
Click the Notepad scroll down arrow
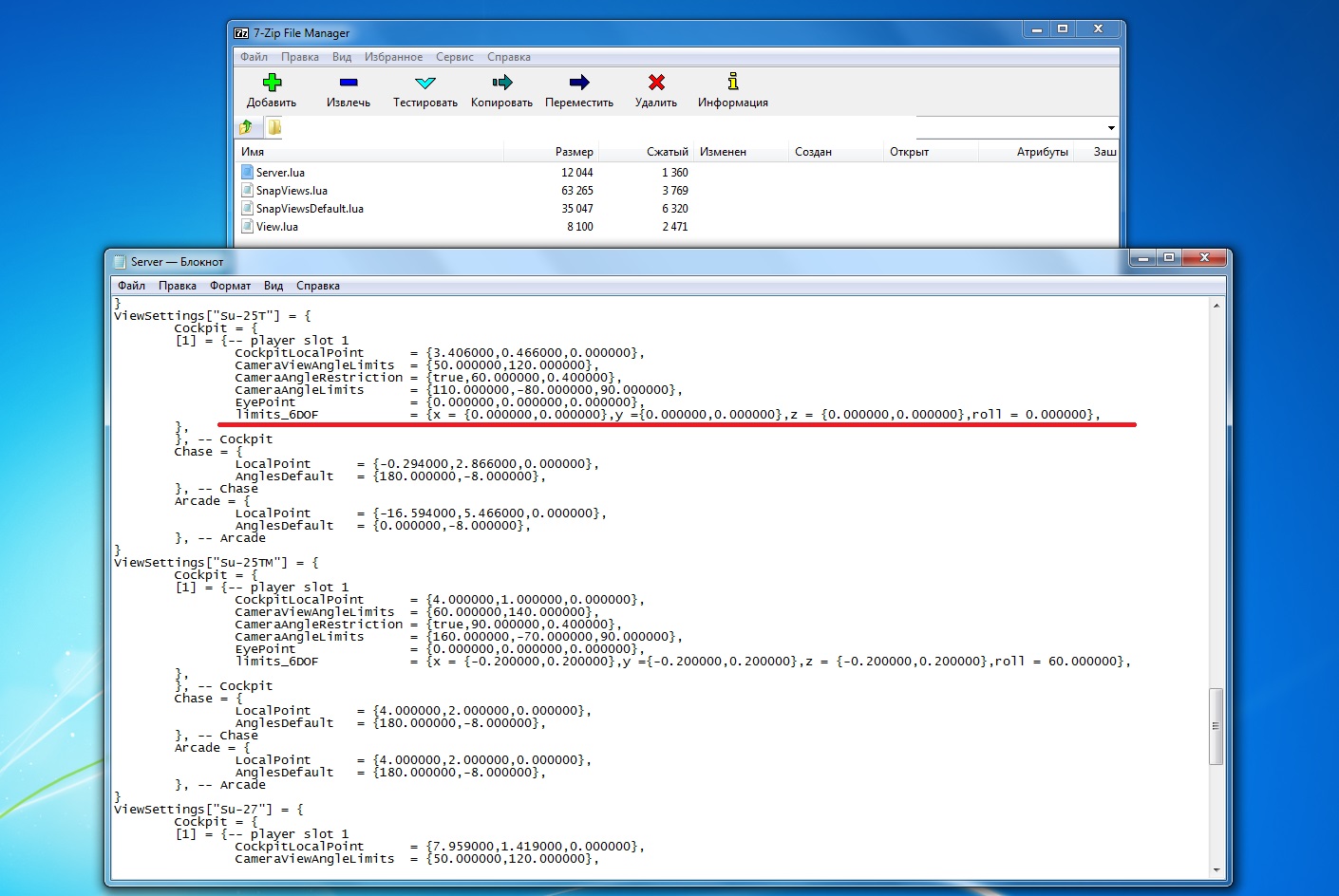(1216, 869)
